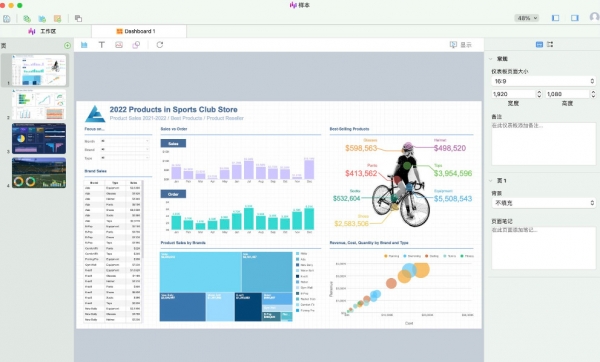Click the $2,583,506 Shoes value

[351, 223]
